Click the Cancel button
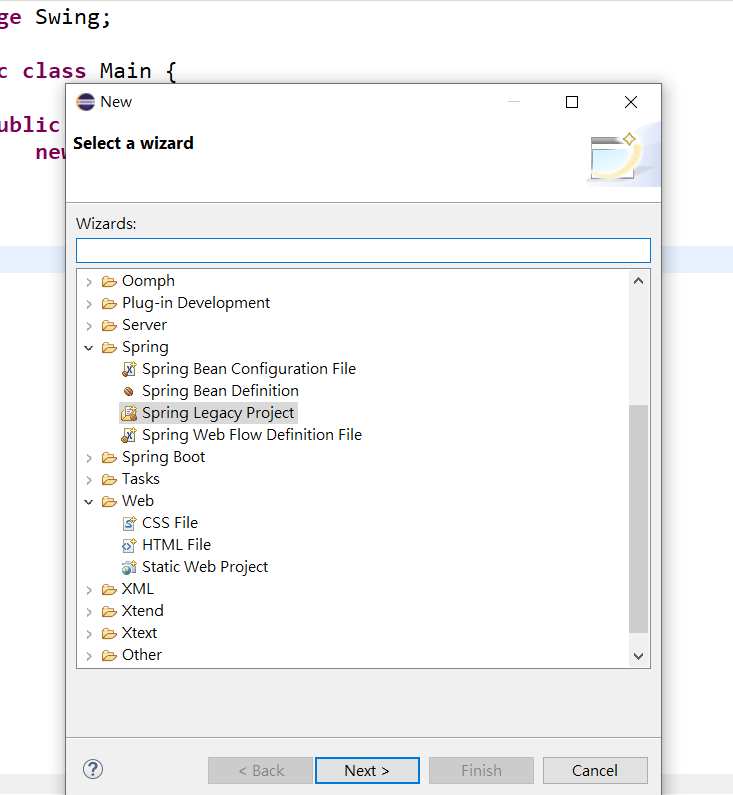This screenshot has height=795, width=733. (595, 771)
